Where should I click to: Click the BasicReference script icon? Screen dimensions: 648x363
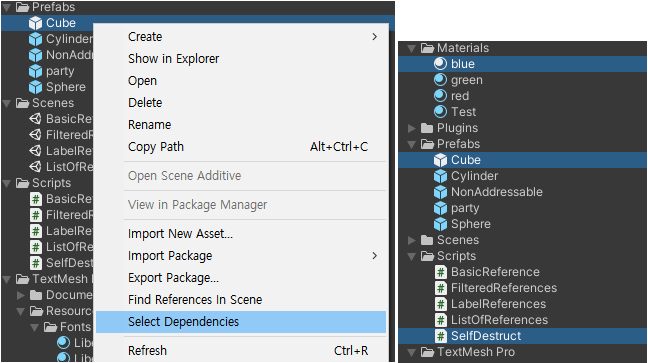[441, 272]
